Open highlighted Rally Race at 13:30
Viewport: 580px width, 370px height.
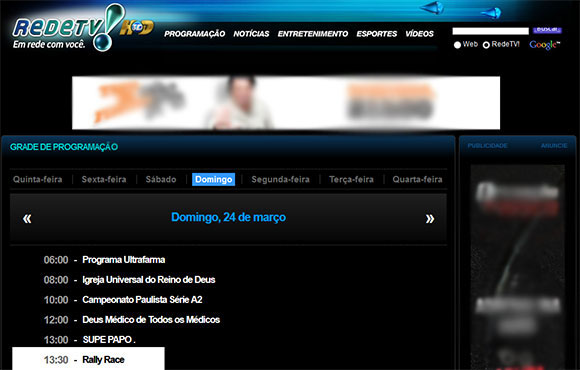[x=88, y=359]
